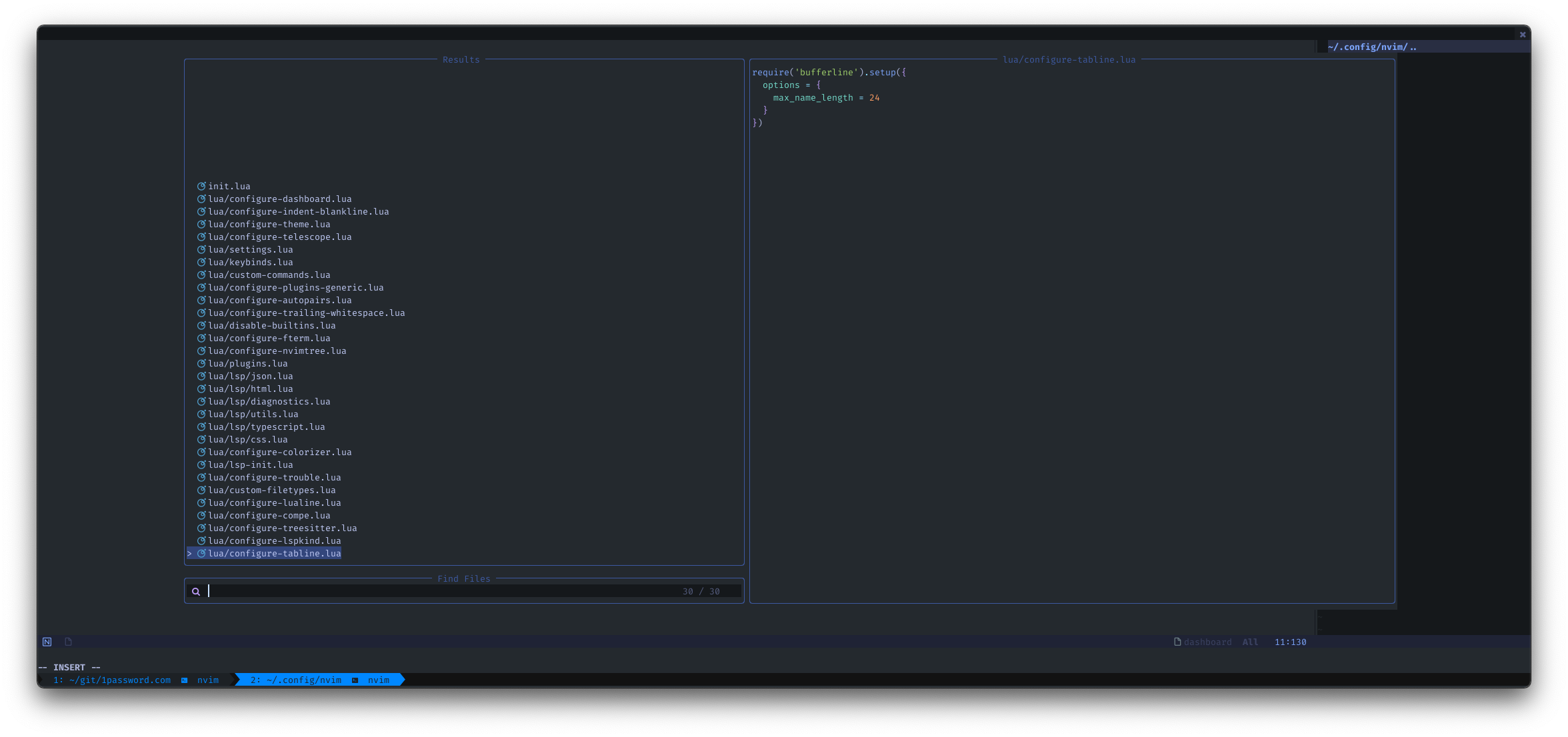Click the terminal icon in tmux window 2
This screenshot has width=1568, height=737.
tap(355, 680)
